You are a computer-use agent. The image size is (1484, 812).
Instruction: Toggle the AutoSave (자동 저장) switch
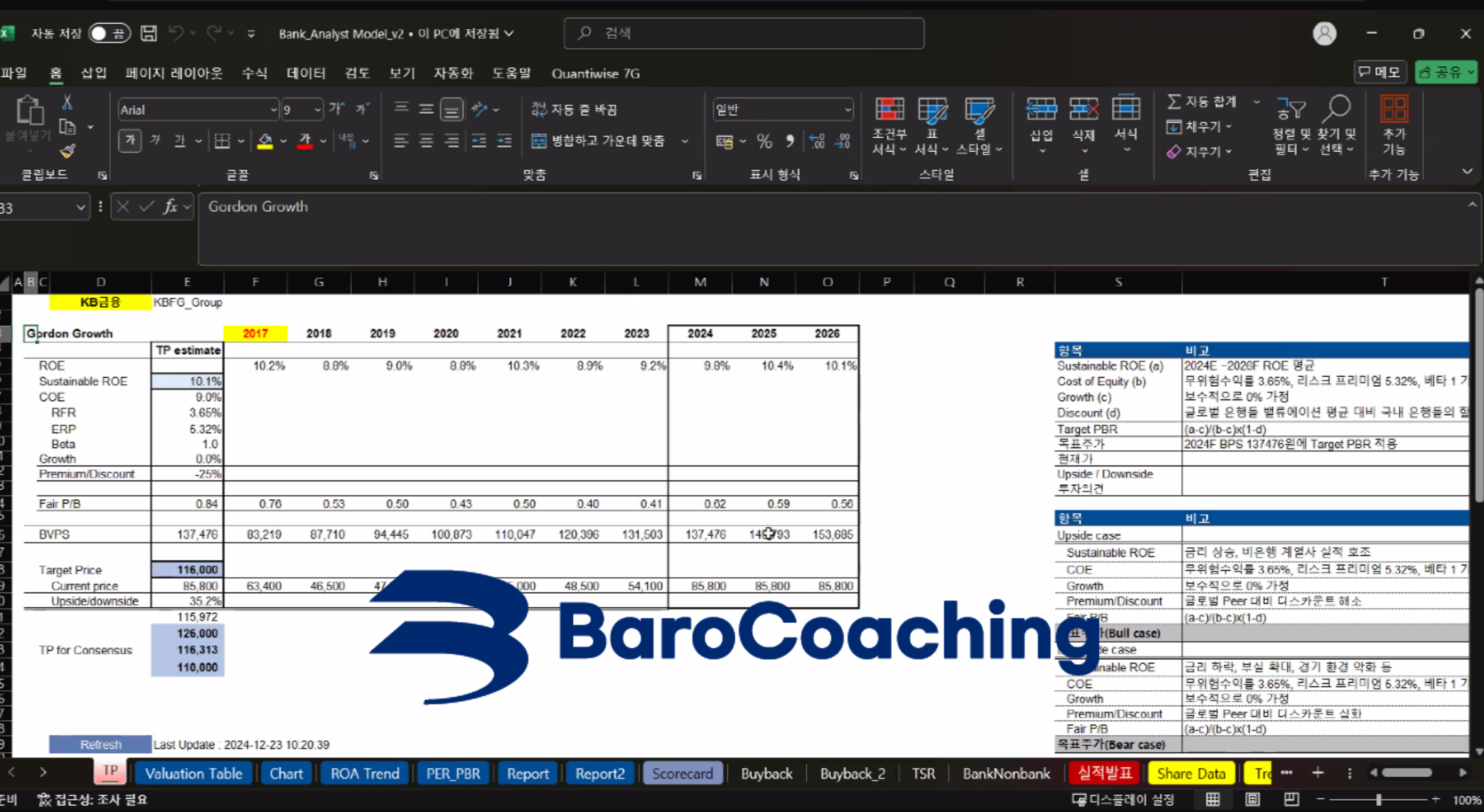[109, 33]
